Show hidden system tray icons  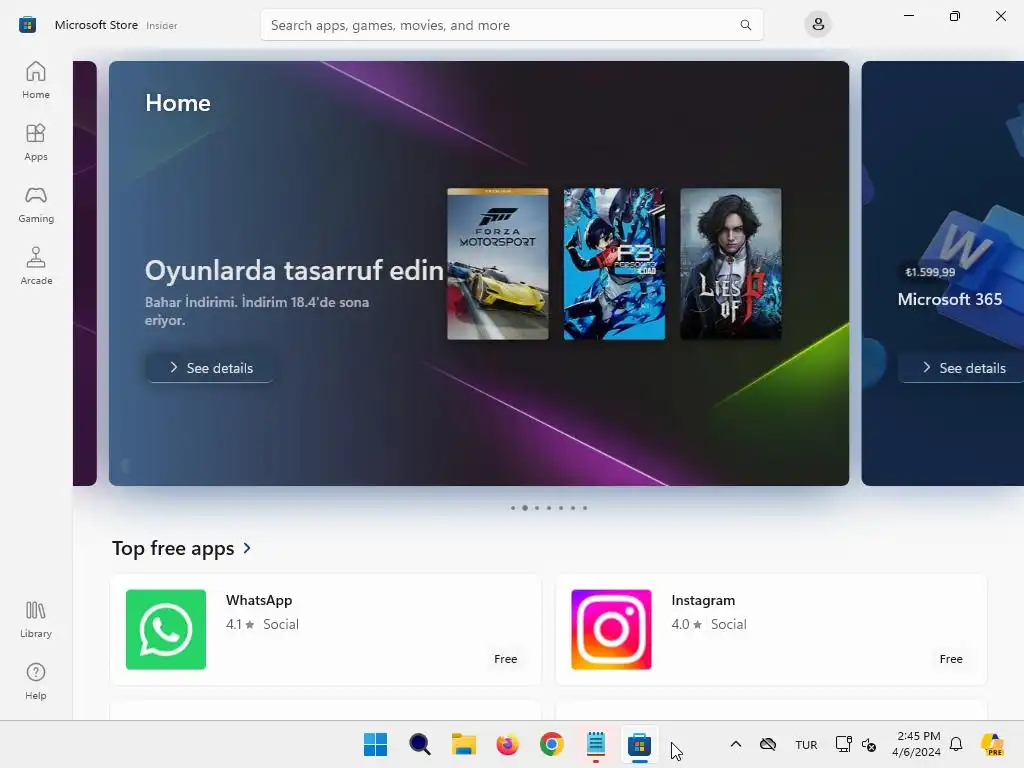735,744
